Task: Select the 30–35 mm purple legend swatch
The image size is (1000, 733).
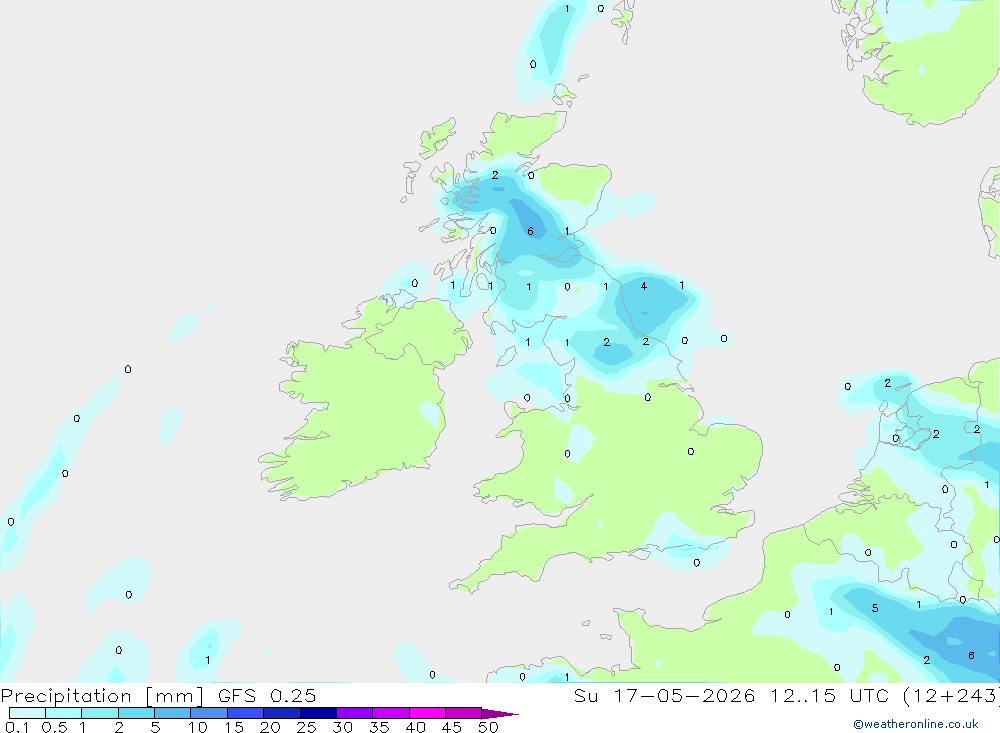Action: coord(355,713)
